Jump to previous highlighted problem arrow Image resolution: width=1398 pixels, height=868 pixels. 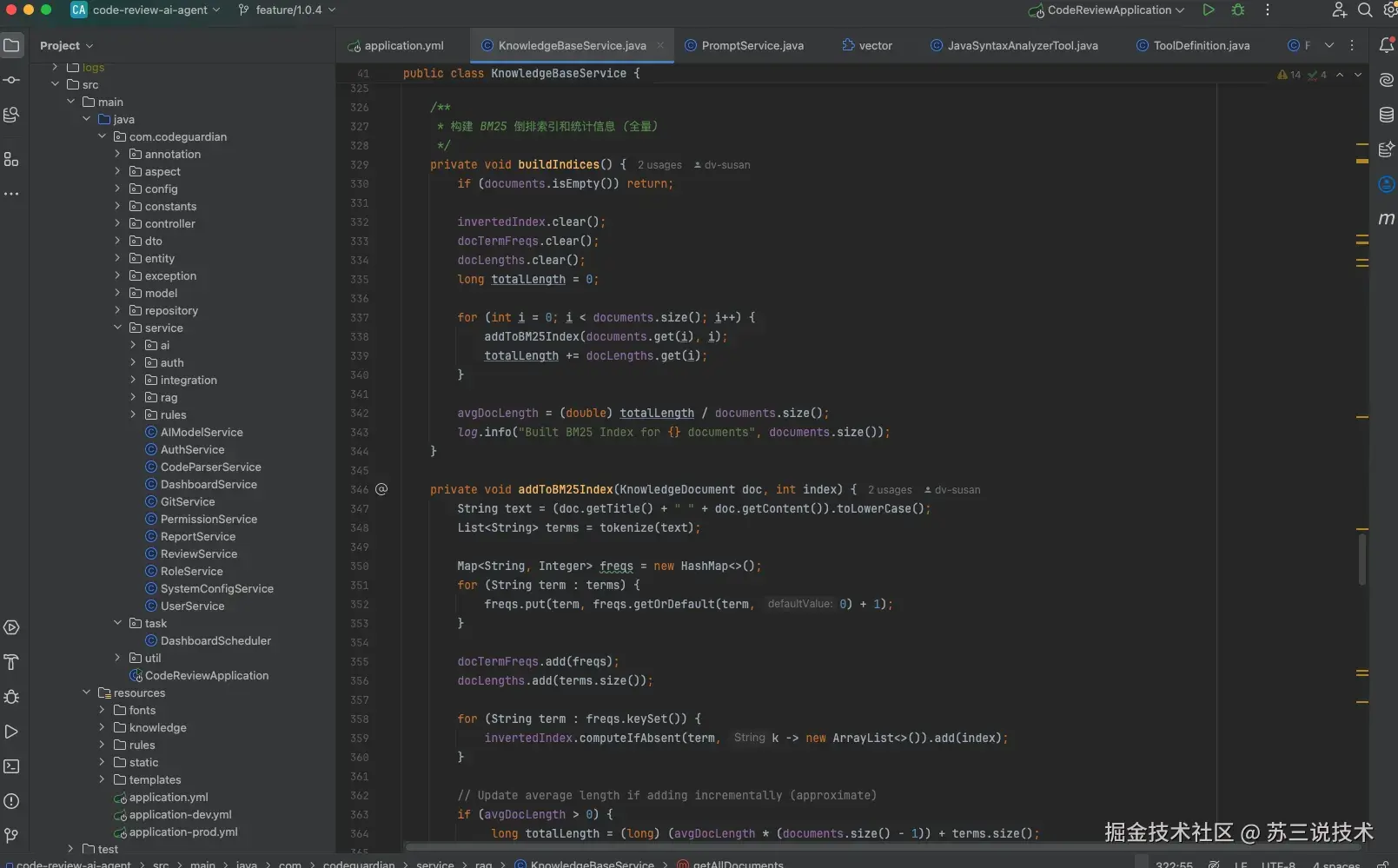(1340, 75)
